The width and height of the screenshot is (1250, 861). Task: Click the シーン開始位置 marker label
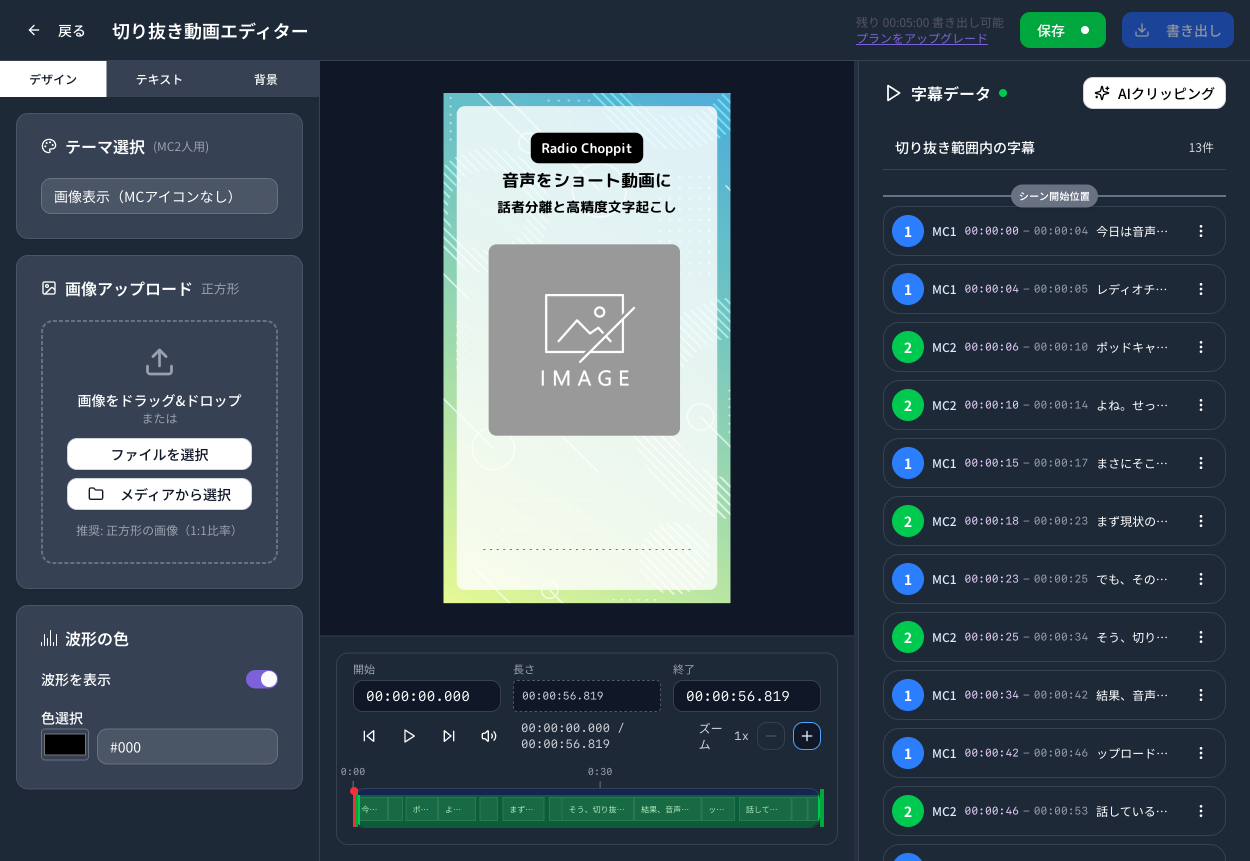pyautogui.click(x=1054, y=196)
